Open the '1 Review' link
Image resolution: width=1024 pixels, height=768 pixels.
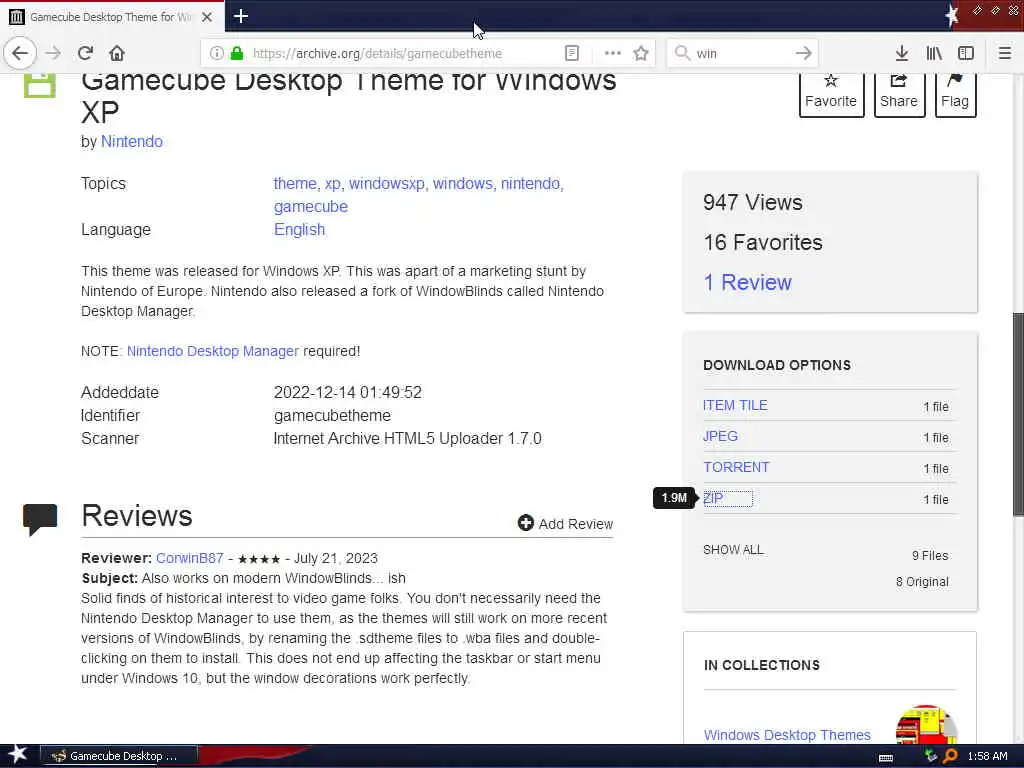point(747,282)
